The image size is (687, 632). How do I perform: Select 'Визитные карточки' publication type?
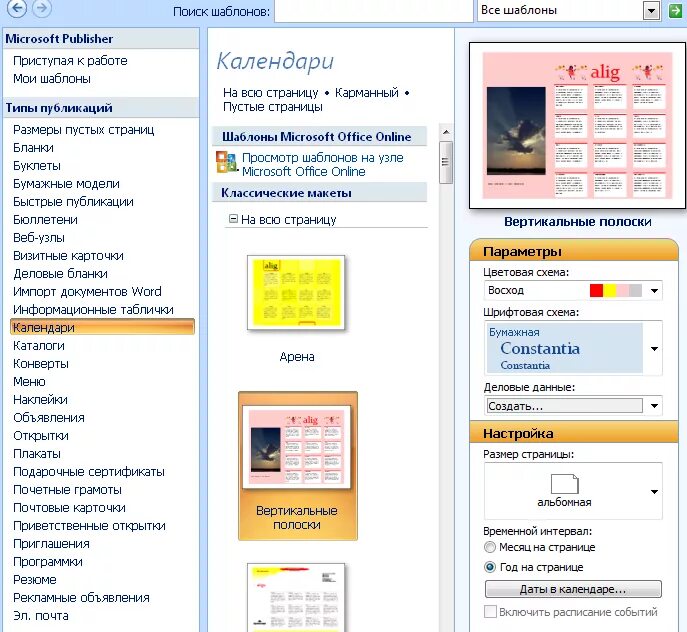(x=68, y=256)
